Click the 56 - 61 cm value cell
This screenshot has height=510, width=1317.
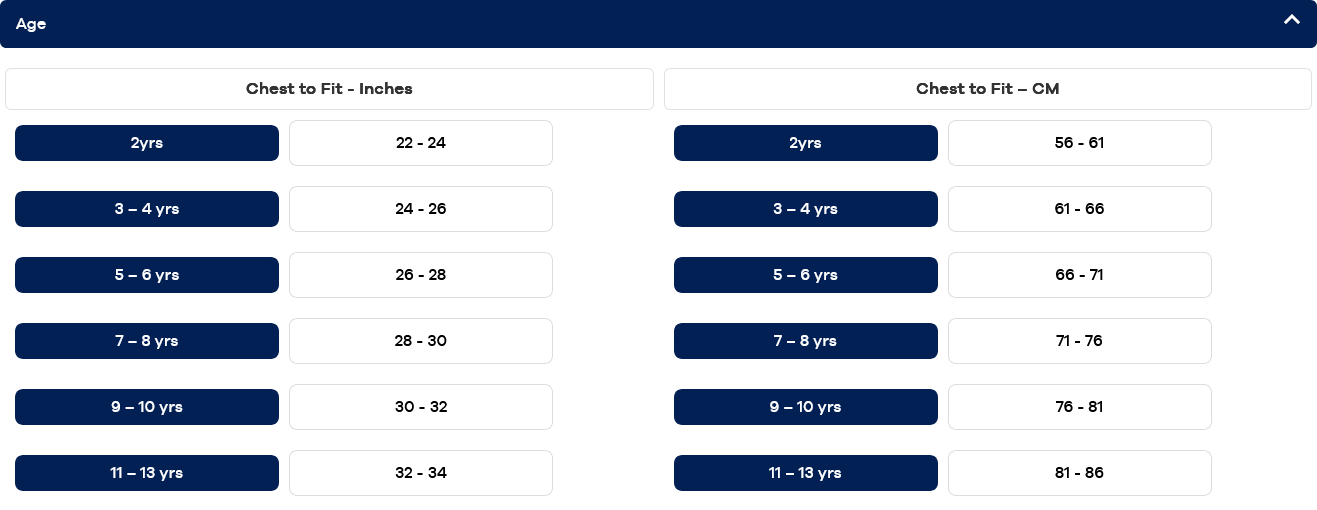tap(1079, 143)
